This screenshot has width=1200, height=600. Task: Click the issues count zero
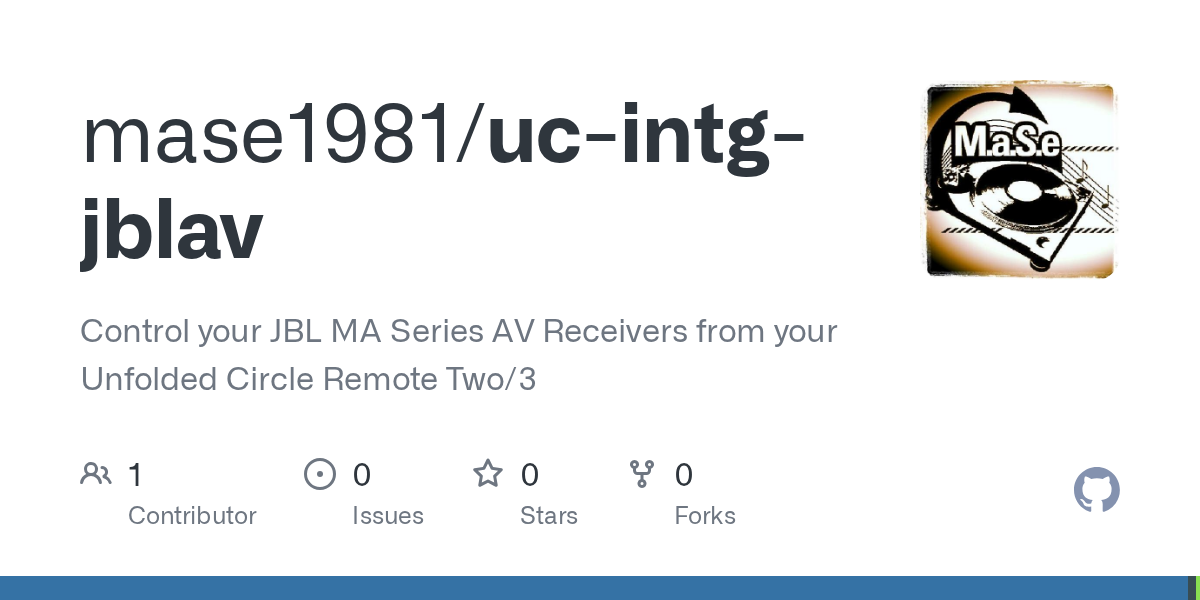[362, 474]
